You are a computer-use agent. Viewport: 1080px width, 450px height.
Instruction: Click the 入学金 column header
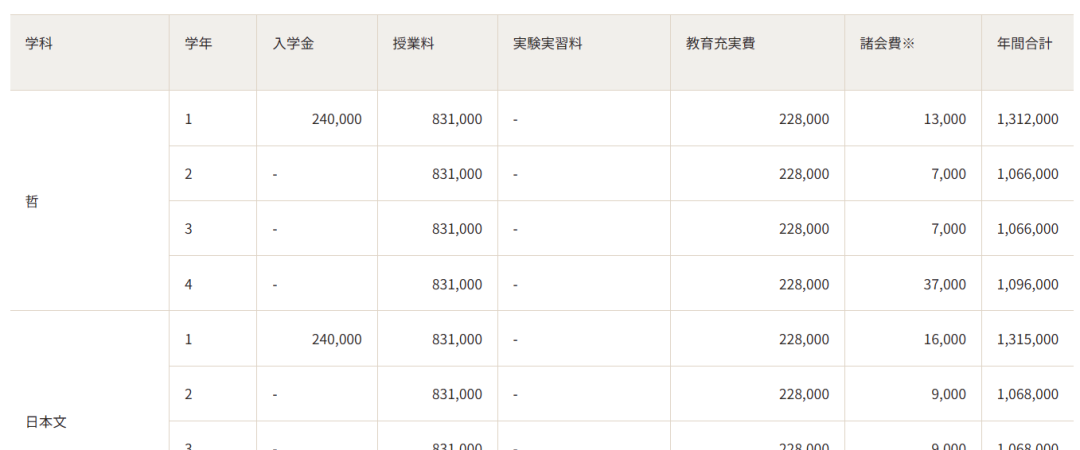point(293,44)
